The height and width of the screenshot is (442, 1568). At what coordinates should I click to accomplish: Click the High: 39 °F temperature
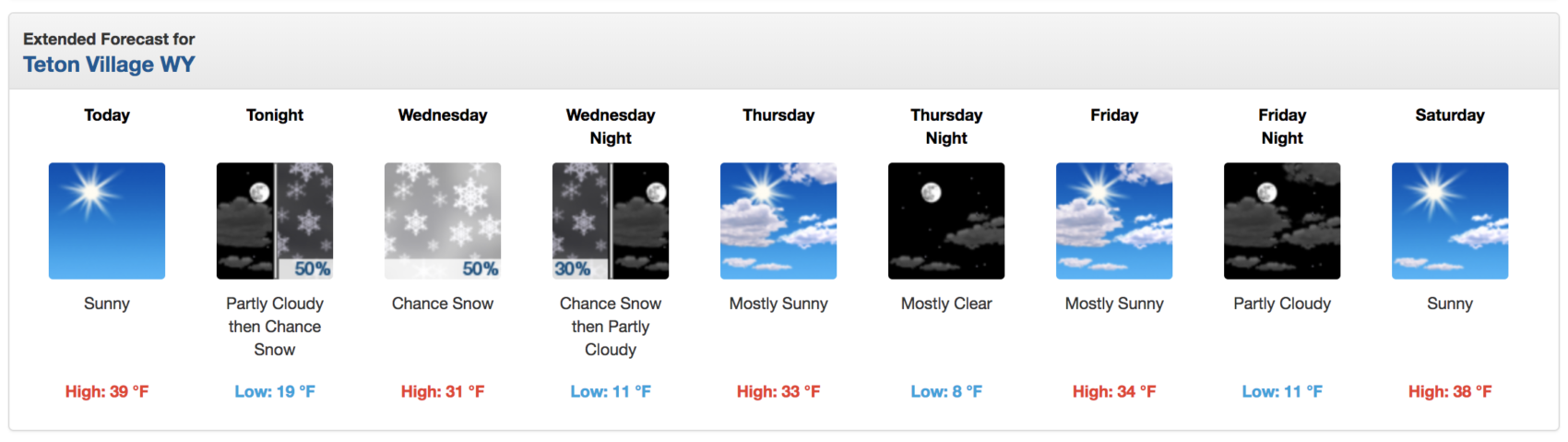tap(107, 391)
